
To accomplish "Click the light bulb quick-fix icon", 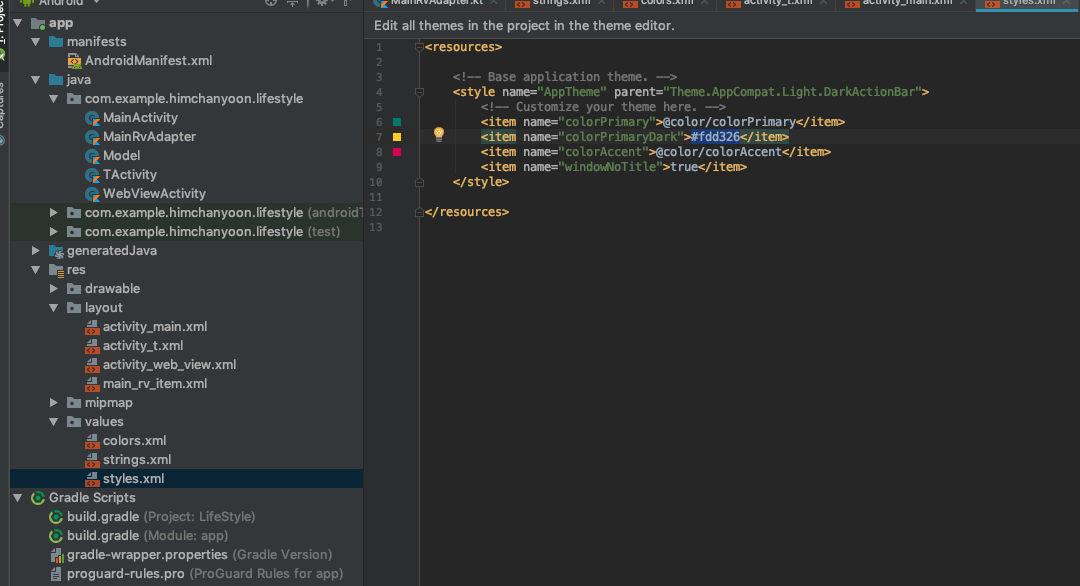I will pyautogui.click(x=439, y=134).
